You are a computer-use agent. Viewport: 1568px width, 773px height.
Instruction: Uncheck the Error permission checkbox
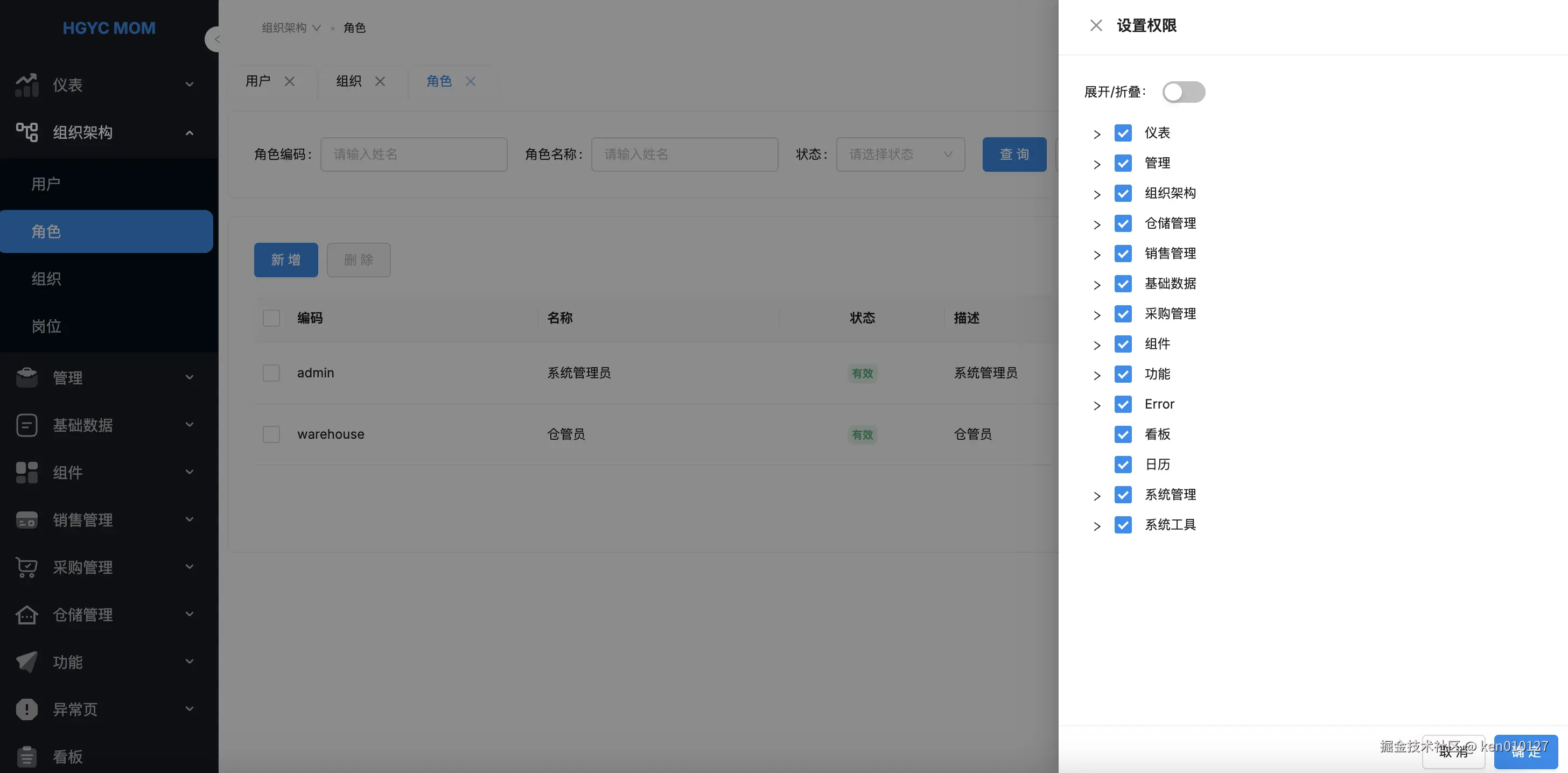point(1123,404)
